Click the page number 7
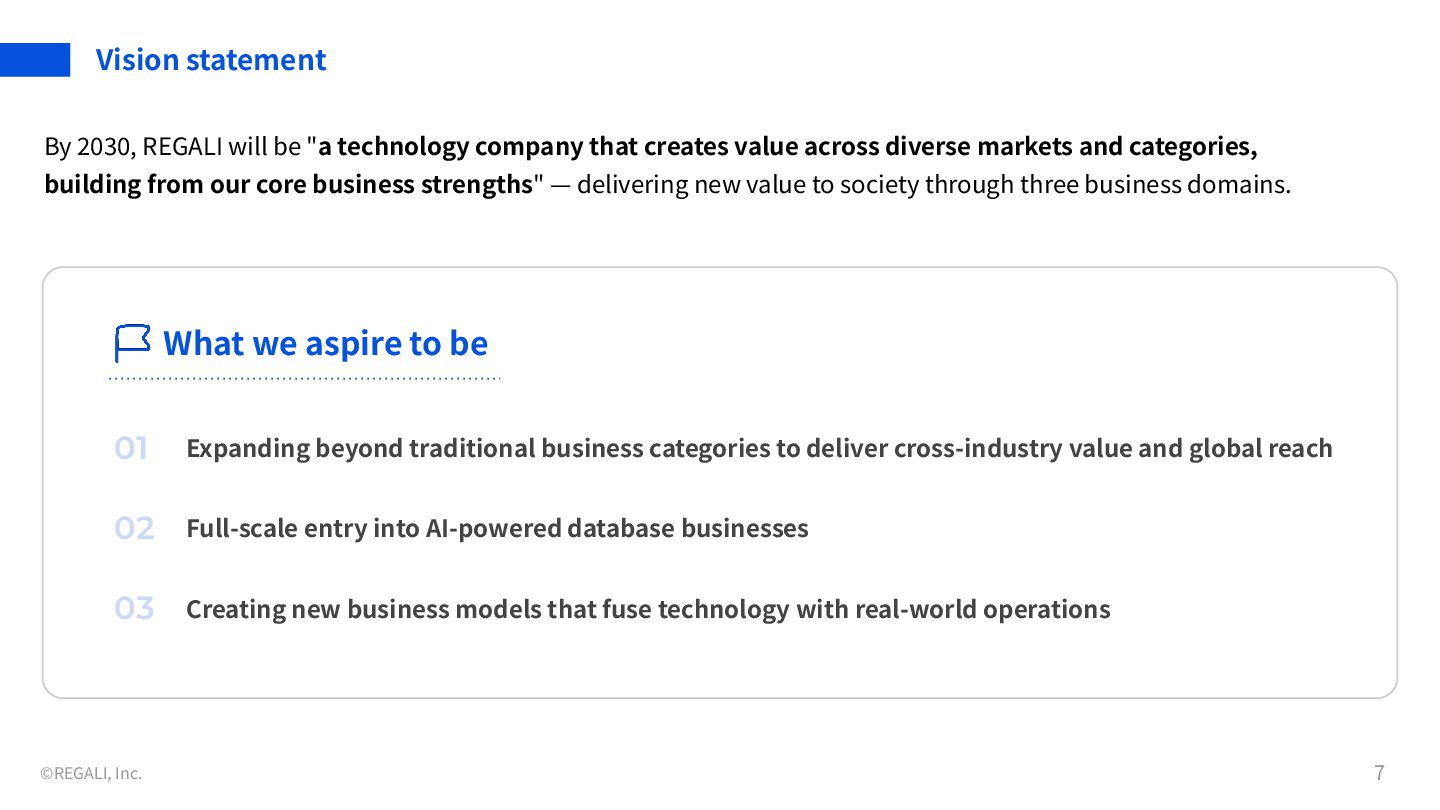1440x810 pixels. 1379,772
